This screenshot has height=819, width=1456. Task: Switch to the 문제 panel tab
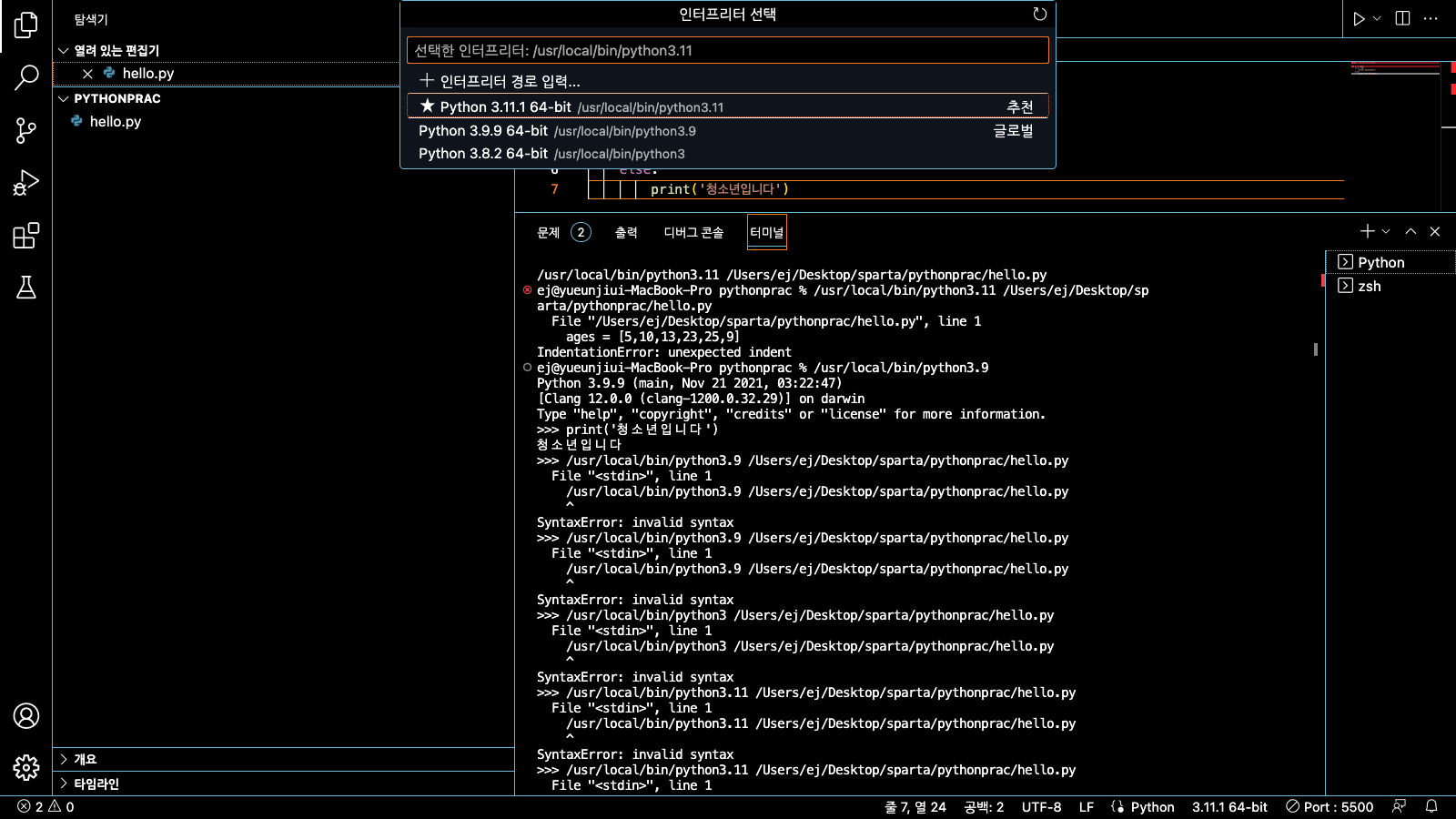pos(549,232)
